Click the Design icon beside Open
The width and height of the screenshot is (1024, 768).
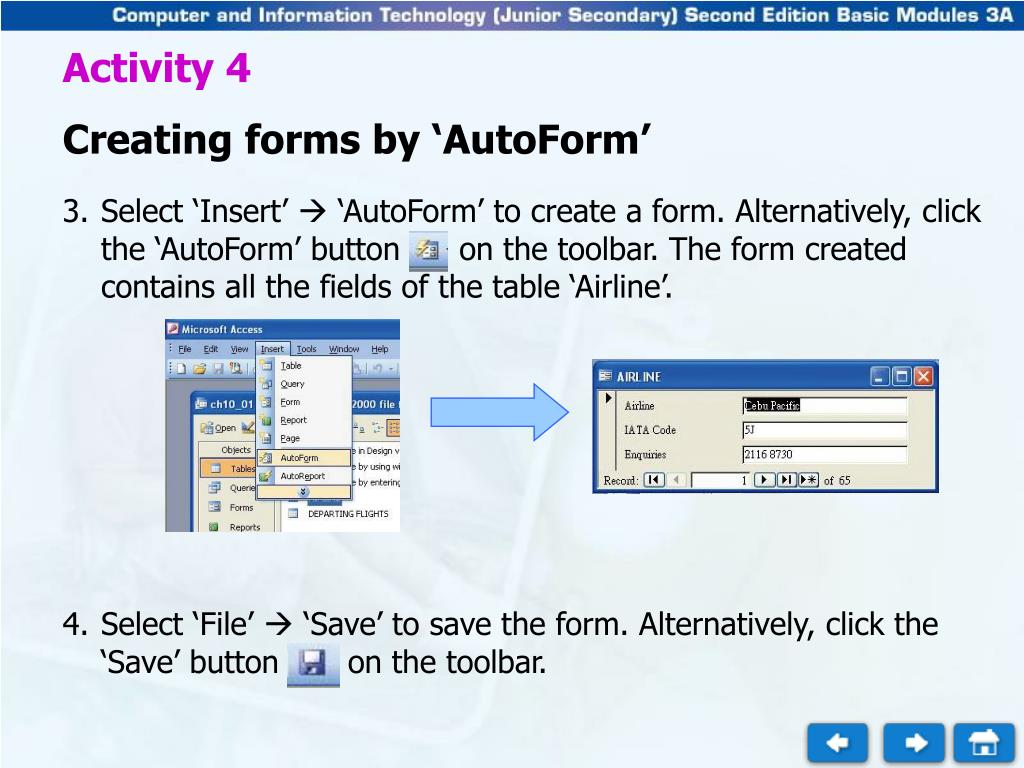[248, 428]
